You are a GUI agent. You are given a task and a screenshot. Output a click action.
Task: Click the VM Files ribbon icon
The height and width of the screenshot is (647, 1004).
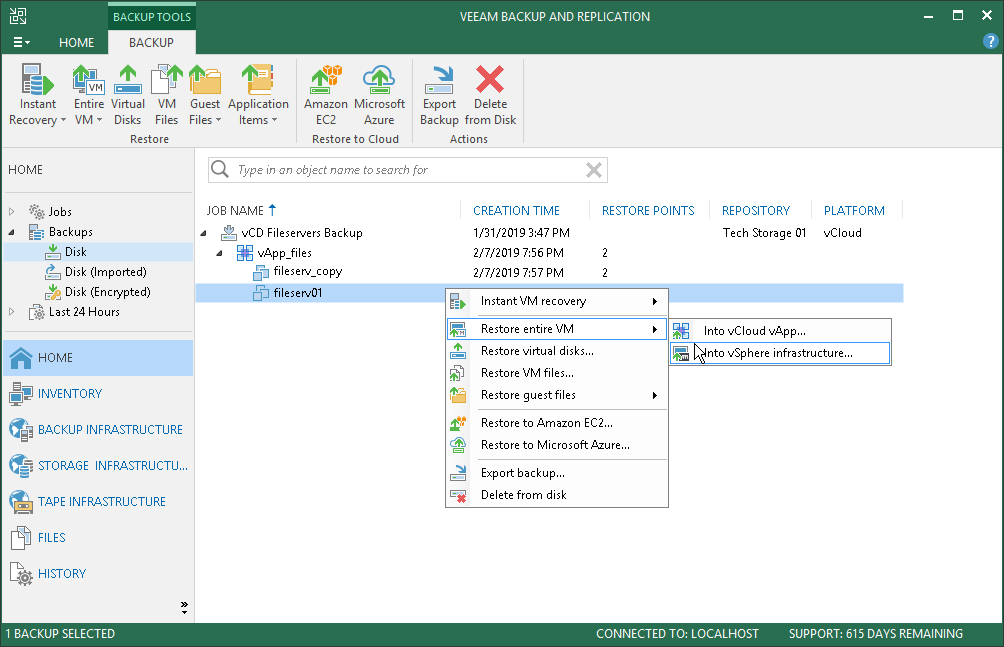point(166,80)
